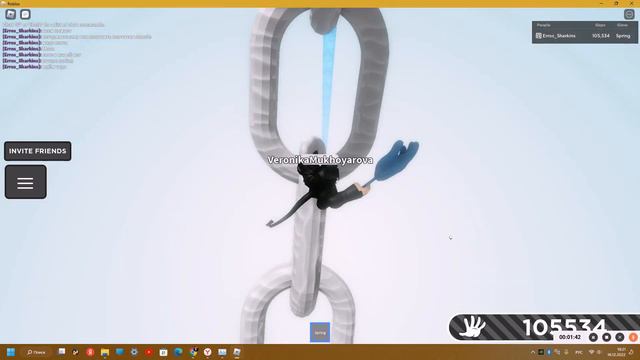This screenshot has height=360, width=640.
Task: Show hidden system tray icons
Action: (533, 352)
